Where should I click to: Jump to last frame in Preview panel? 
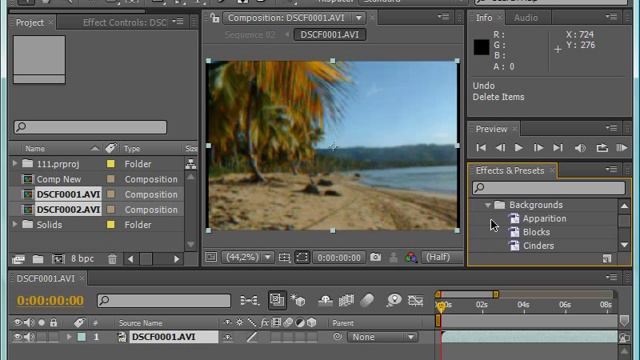[558, 148]
